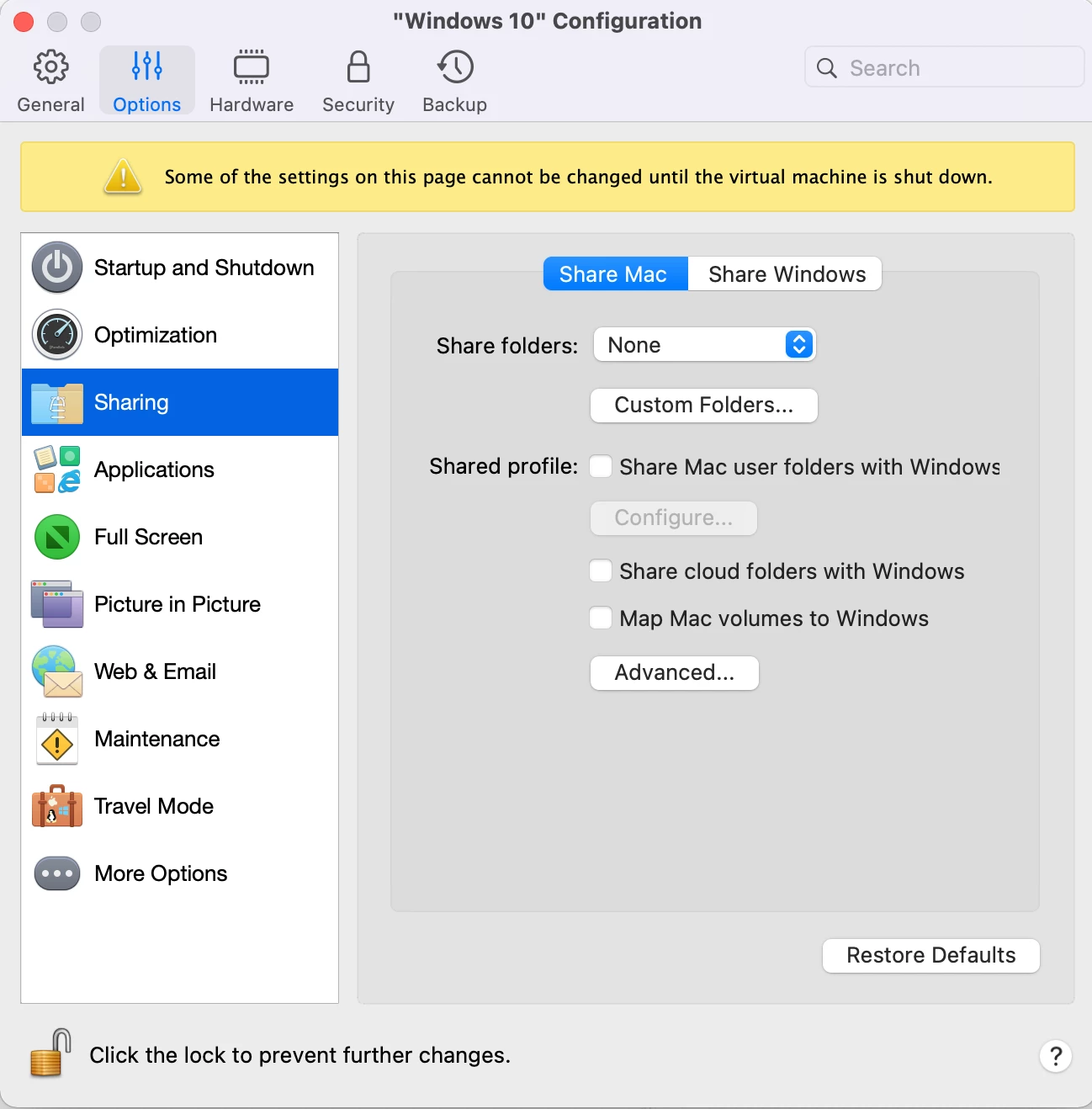Select Maintenance label in sidebar
The height and width of the screenshot is (1109, 1092).
(x=157, y=739)
